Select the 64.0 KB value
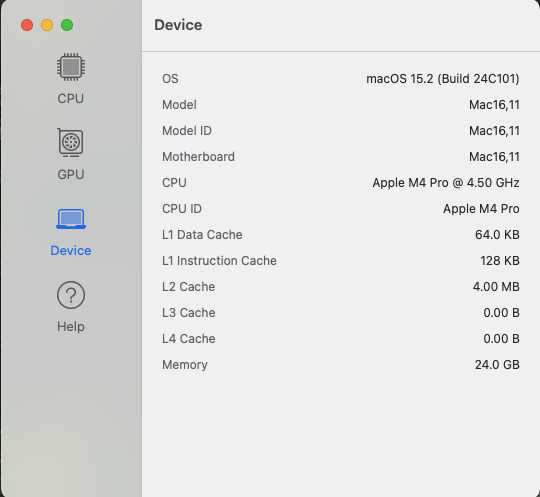Viewport: 540px width, 497px height. pyautogui.click(x=497, y=235)
